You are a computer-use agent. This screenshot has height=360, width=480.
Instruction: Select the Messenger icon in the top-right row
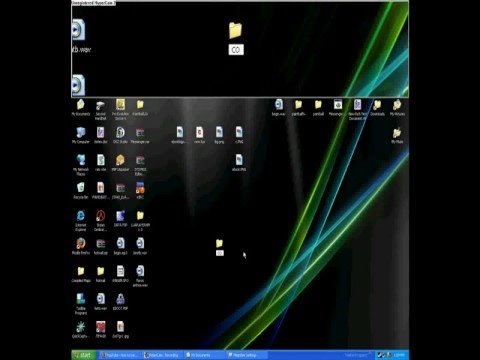tap(338, 107)
